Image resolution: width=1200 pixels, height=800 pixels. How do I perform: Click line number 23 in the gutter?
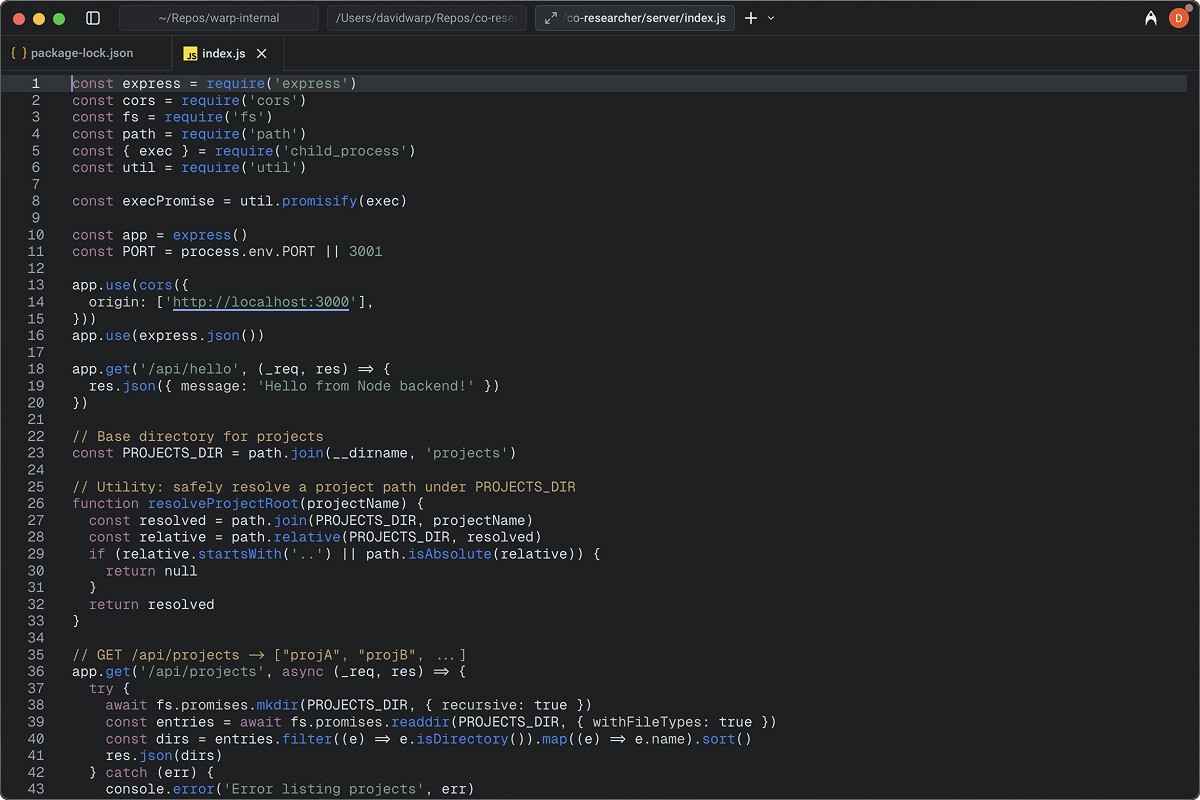coord(35,453)
